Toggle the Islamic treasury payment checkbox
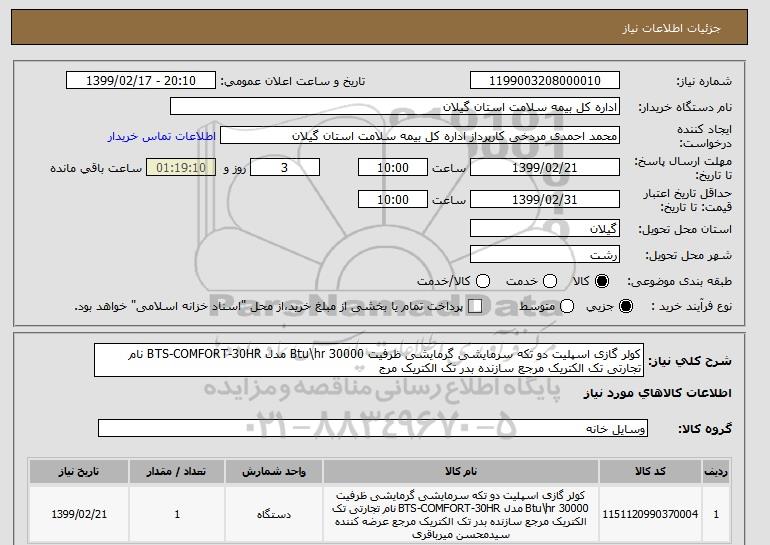The height and width of the screenshot is (545, 770). point(475,306)
